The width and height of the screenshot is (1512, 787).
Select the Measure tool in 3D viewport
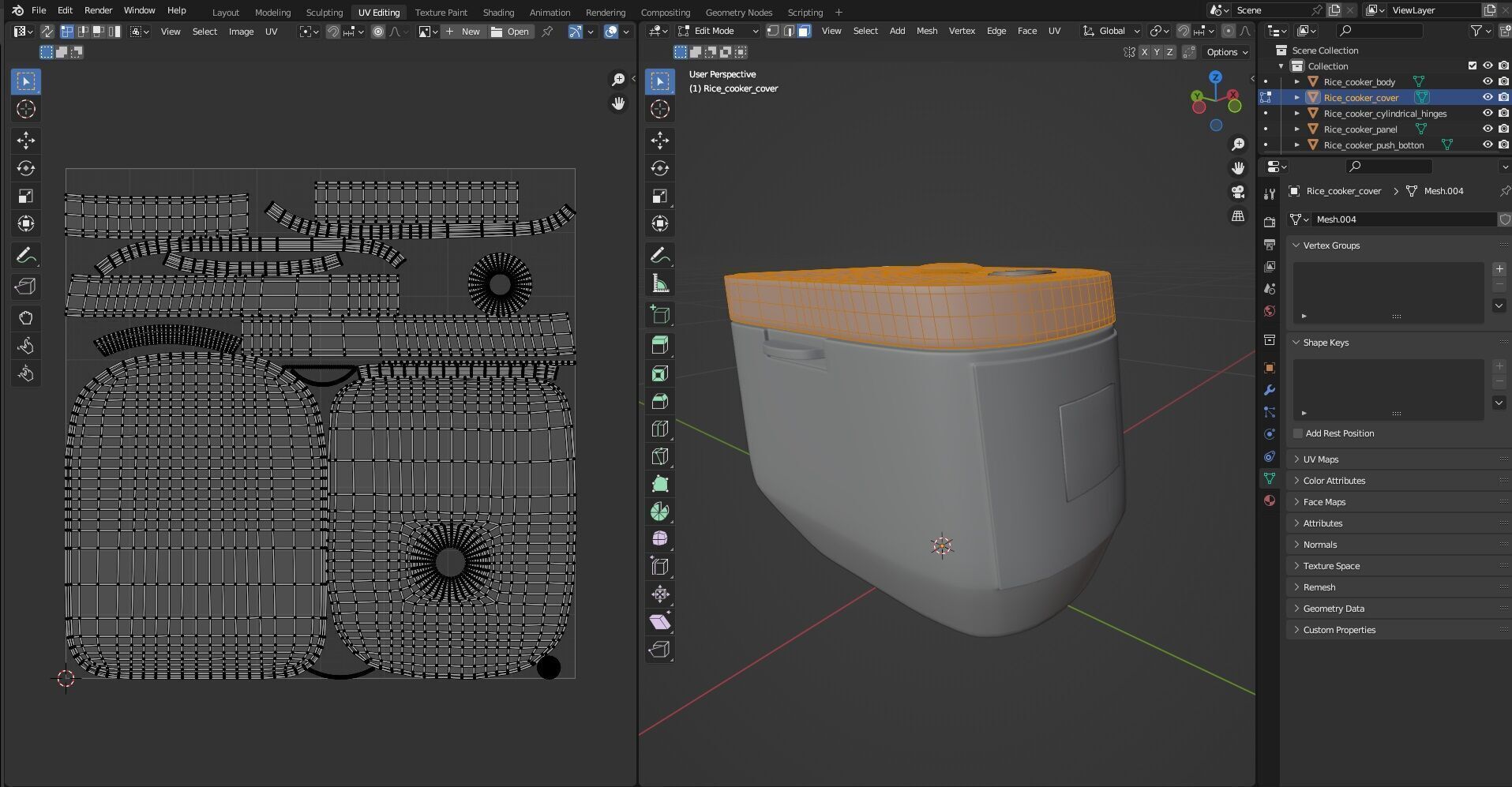pyautogui.click(x=660, y=283)
